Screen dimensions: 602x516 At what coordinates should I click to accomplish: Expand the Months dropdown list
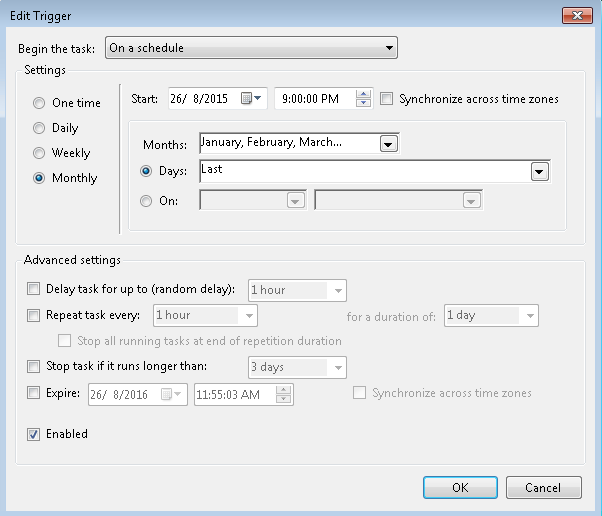389,144
